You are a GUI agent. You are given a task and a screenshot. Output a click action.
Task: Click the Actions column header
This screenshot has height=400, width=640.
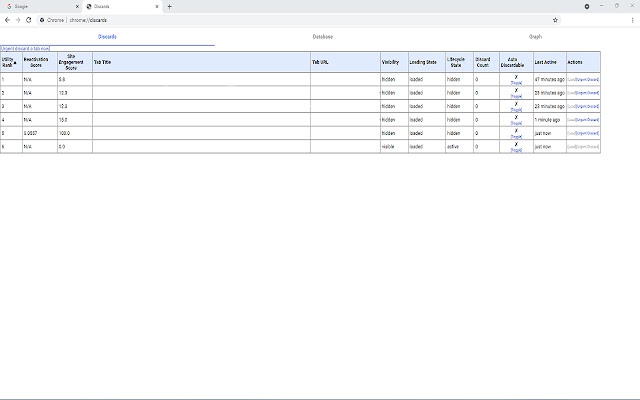(583, 62)
